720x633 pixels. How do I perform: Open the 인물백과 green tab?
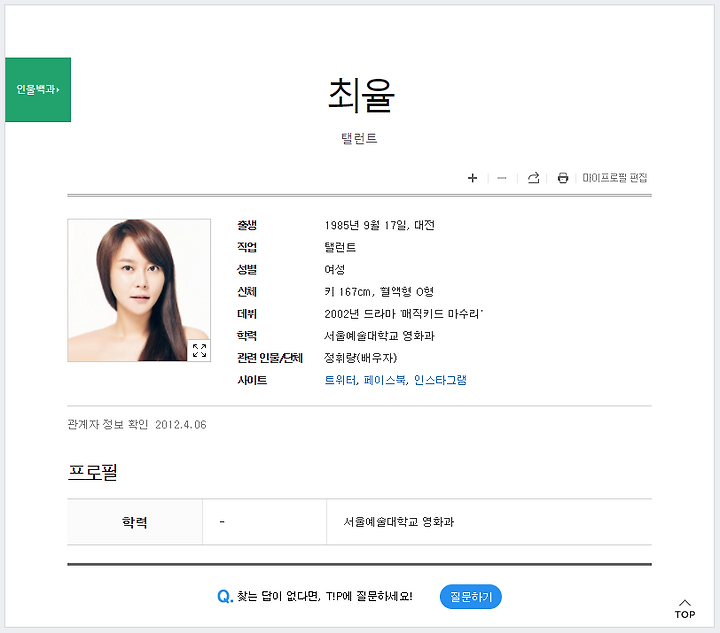pyautogui.click(x=38, y=90)
